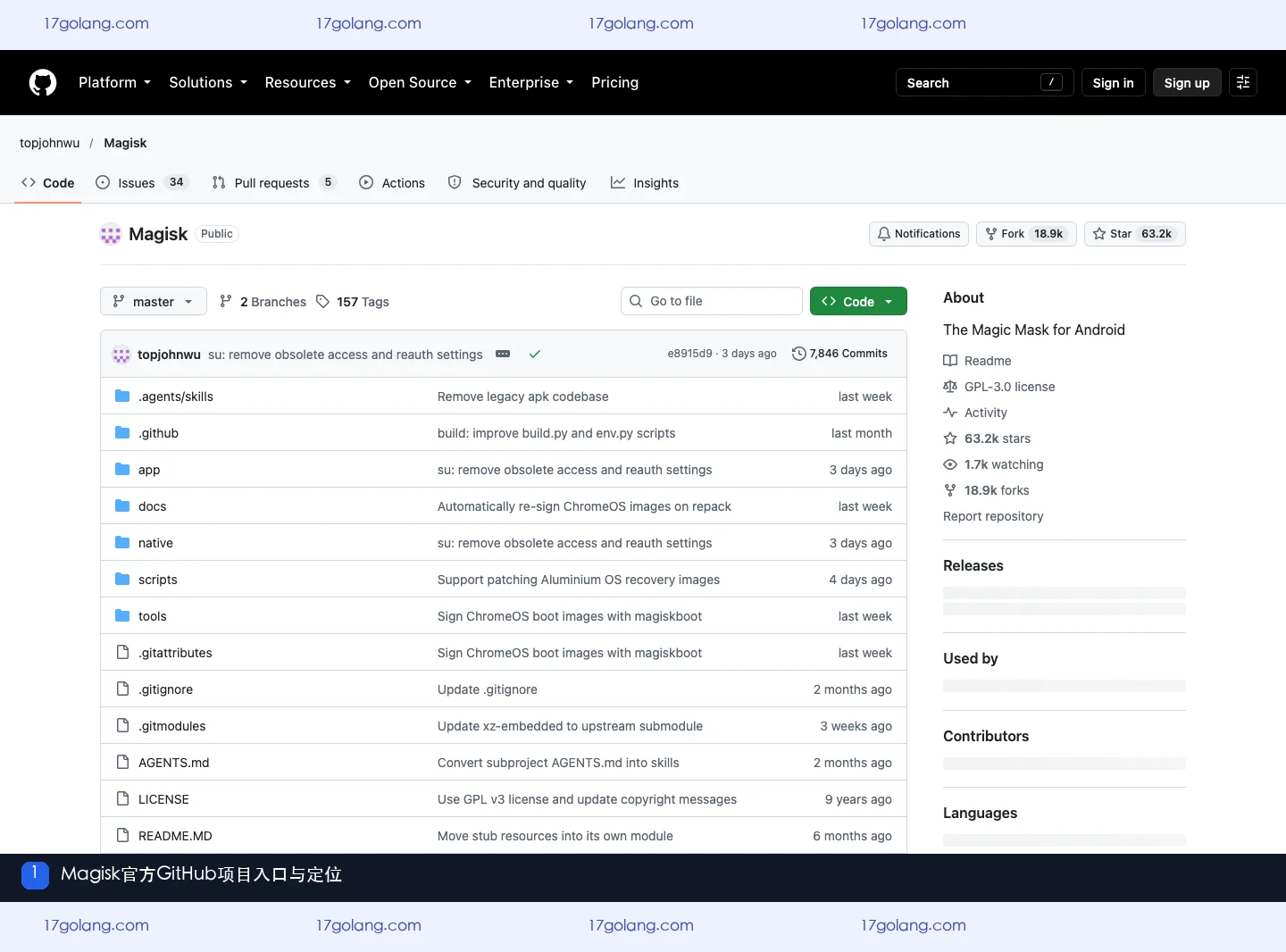The image size is (1286, 952).
Task: Expand the Resources dropdown
Action: 308,82
